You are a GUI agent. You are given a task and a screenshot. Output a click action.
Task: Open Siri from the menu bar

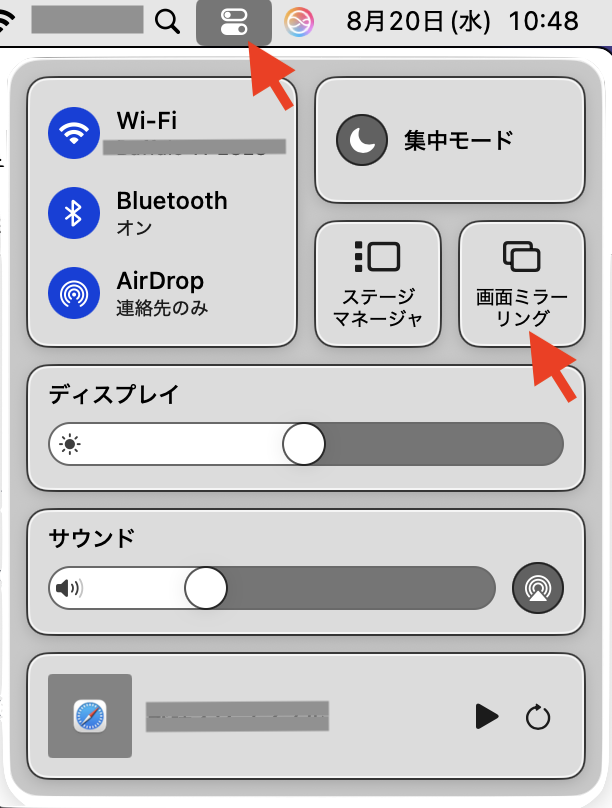click(x=299, y=23)
